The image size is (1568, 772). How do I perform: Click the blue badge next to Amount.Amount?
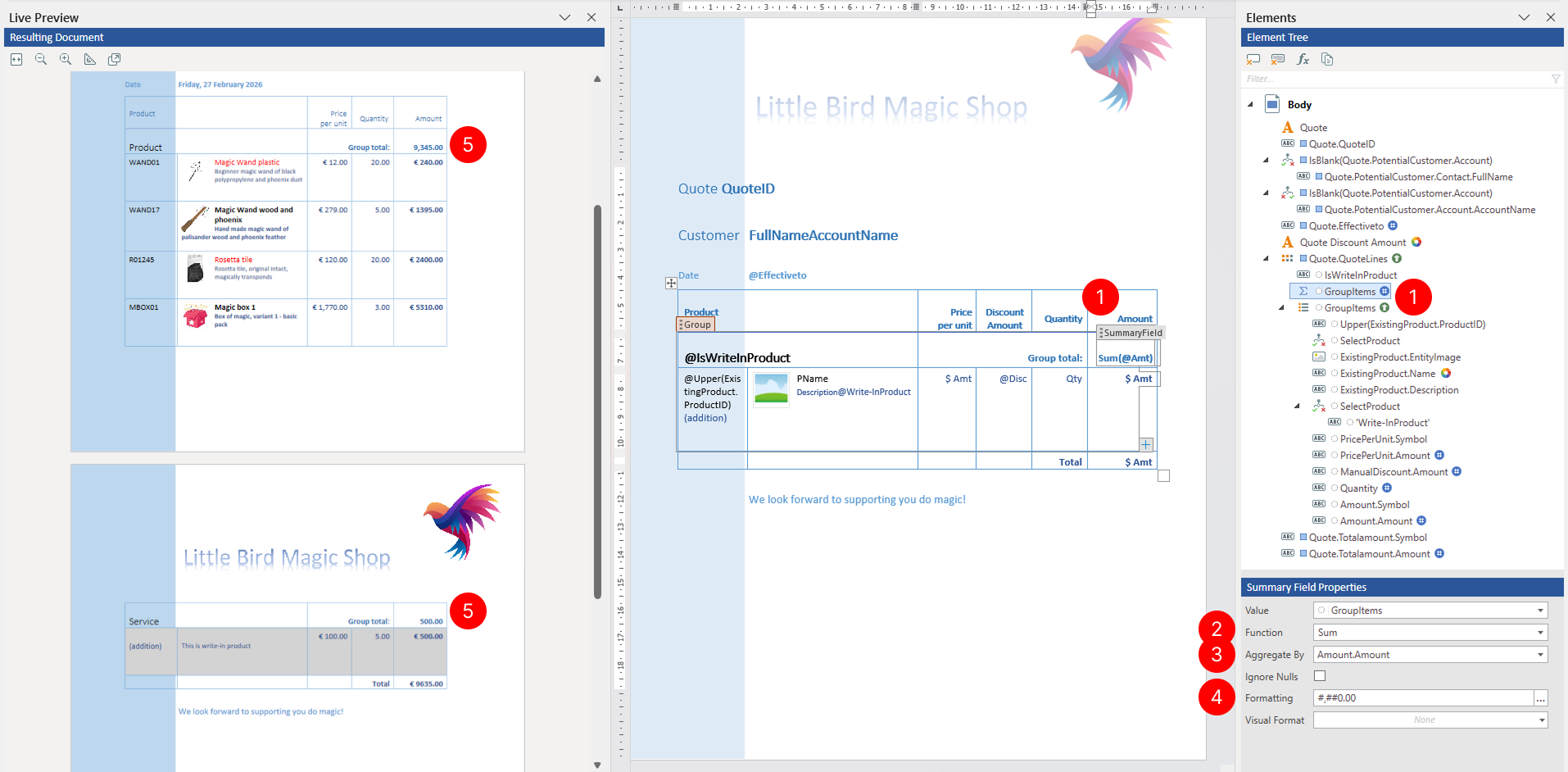pyautogui.click(x=1421, y=520)
